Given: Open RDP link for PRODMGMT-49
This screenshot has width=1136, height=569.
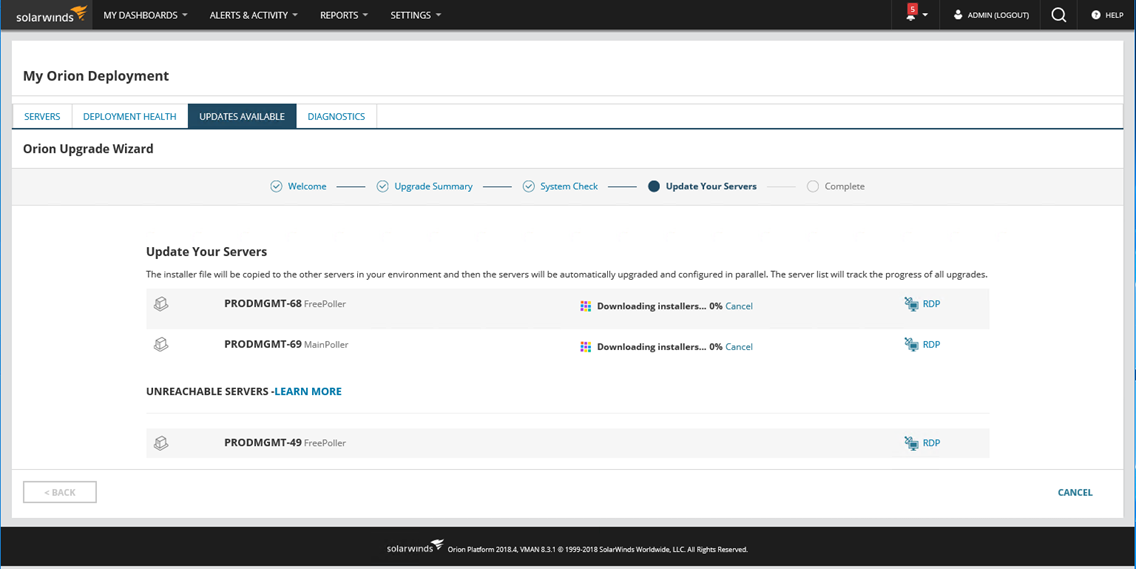Looking at the screenshot, I should 932,443.
